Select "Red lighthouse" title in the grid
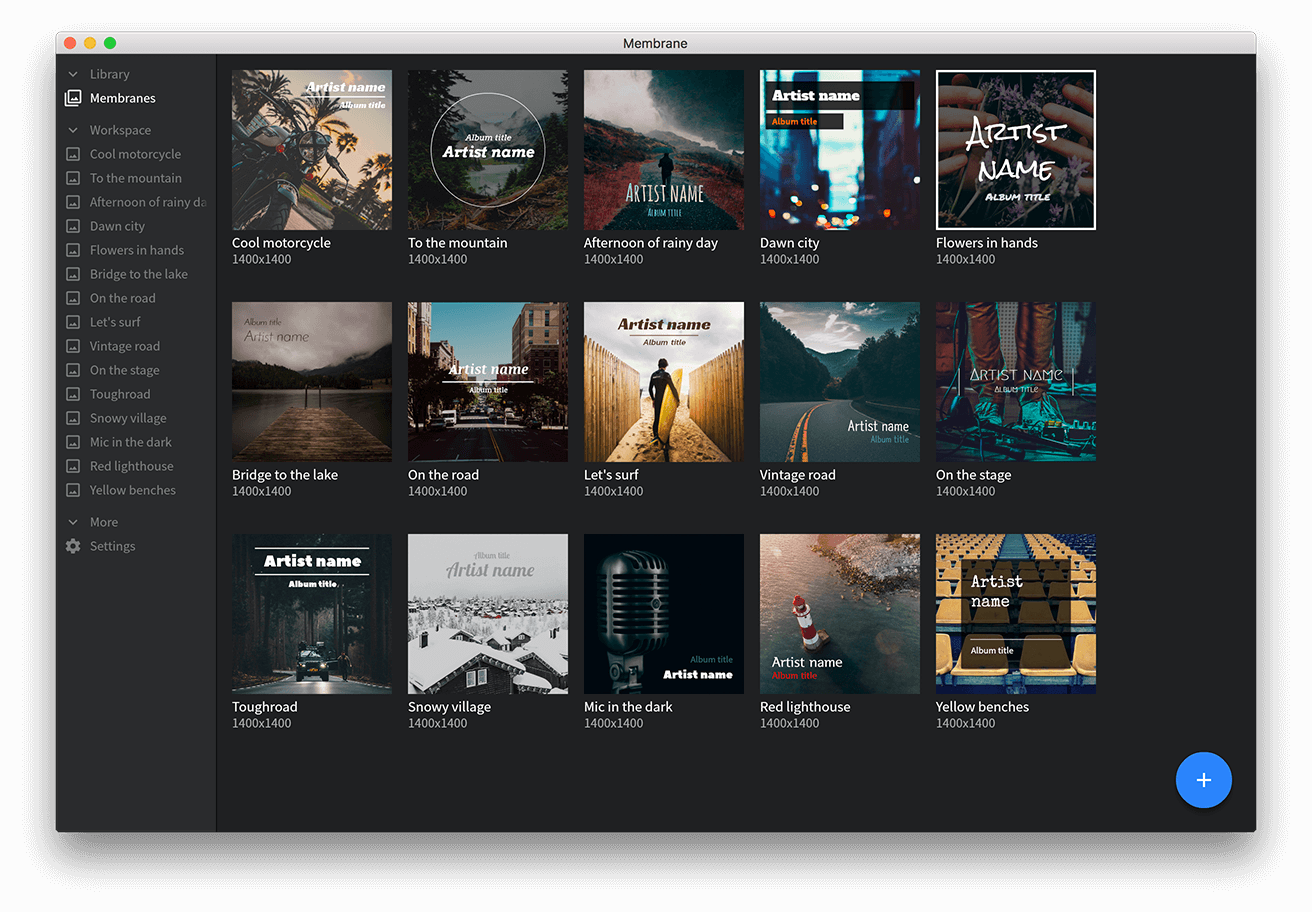This screenshot has height=912, width=1312. pyautogui.click(x=805, y=707)
